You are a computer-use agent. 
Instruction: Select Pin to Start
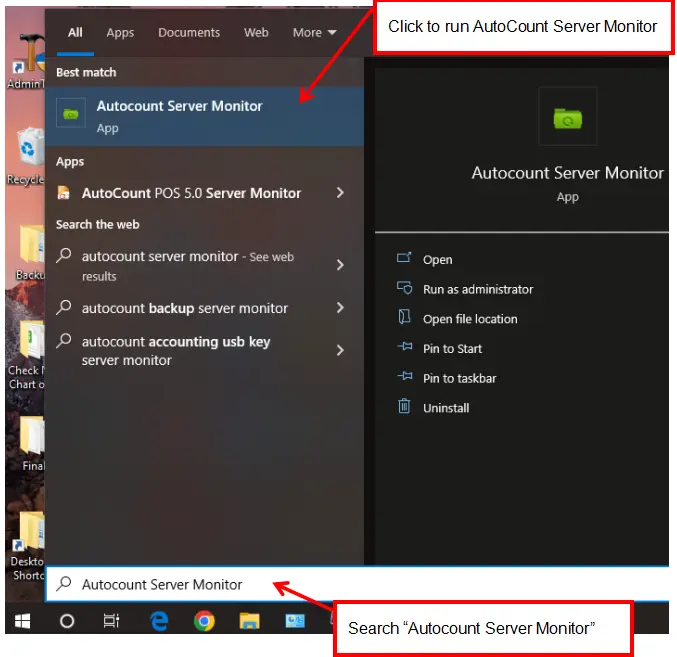point(452,348)
